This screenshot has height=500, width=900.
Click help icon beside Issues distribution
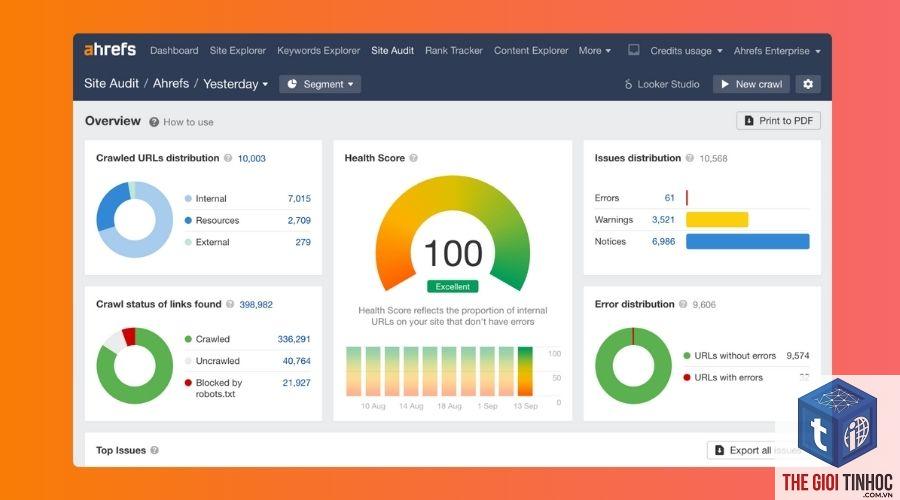(x=689, y=158)
